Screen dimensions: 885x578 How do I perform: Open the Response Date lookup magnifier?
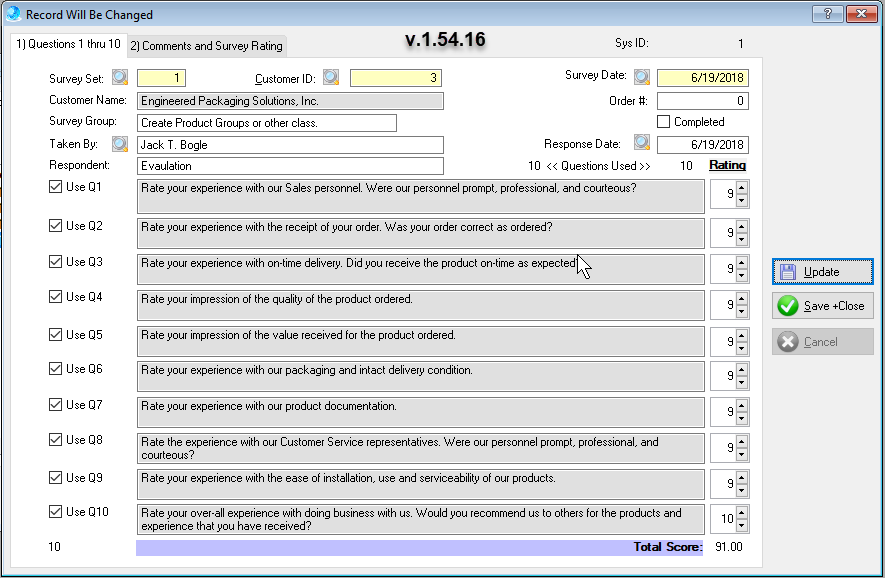coord(642,142)
